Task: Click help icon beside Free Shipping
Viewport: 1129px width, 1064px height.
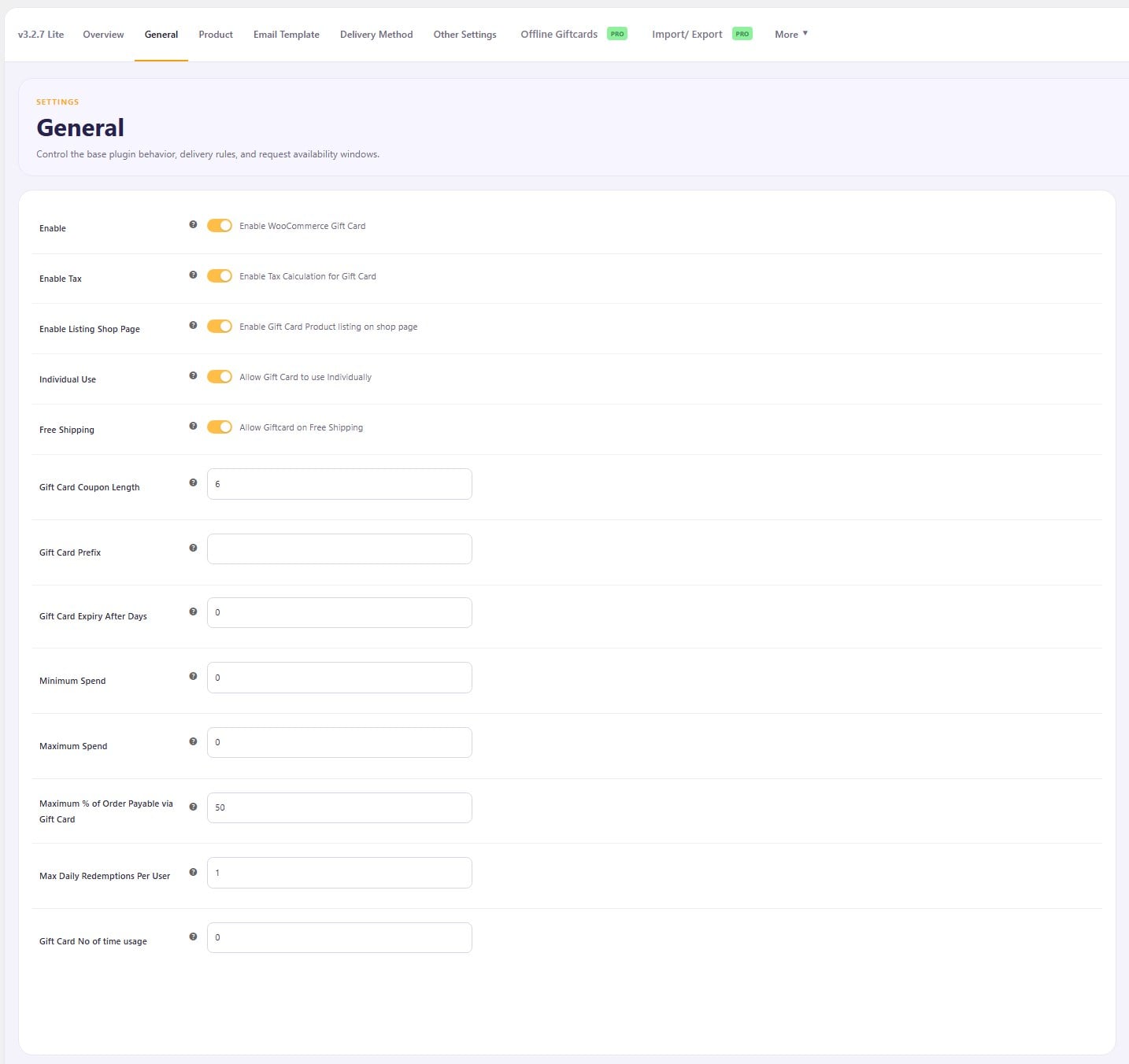Action: click(x=193, y=427)
